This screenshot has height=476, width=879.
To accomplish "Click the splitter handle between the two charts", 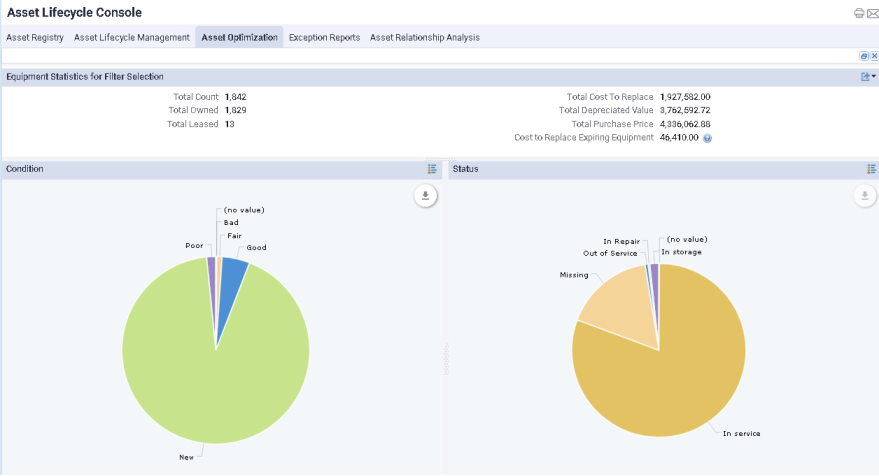I will point(445,359).
